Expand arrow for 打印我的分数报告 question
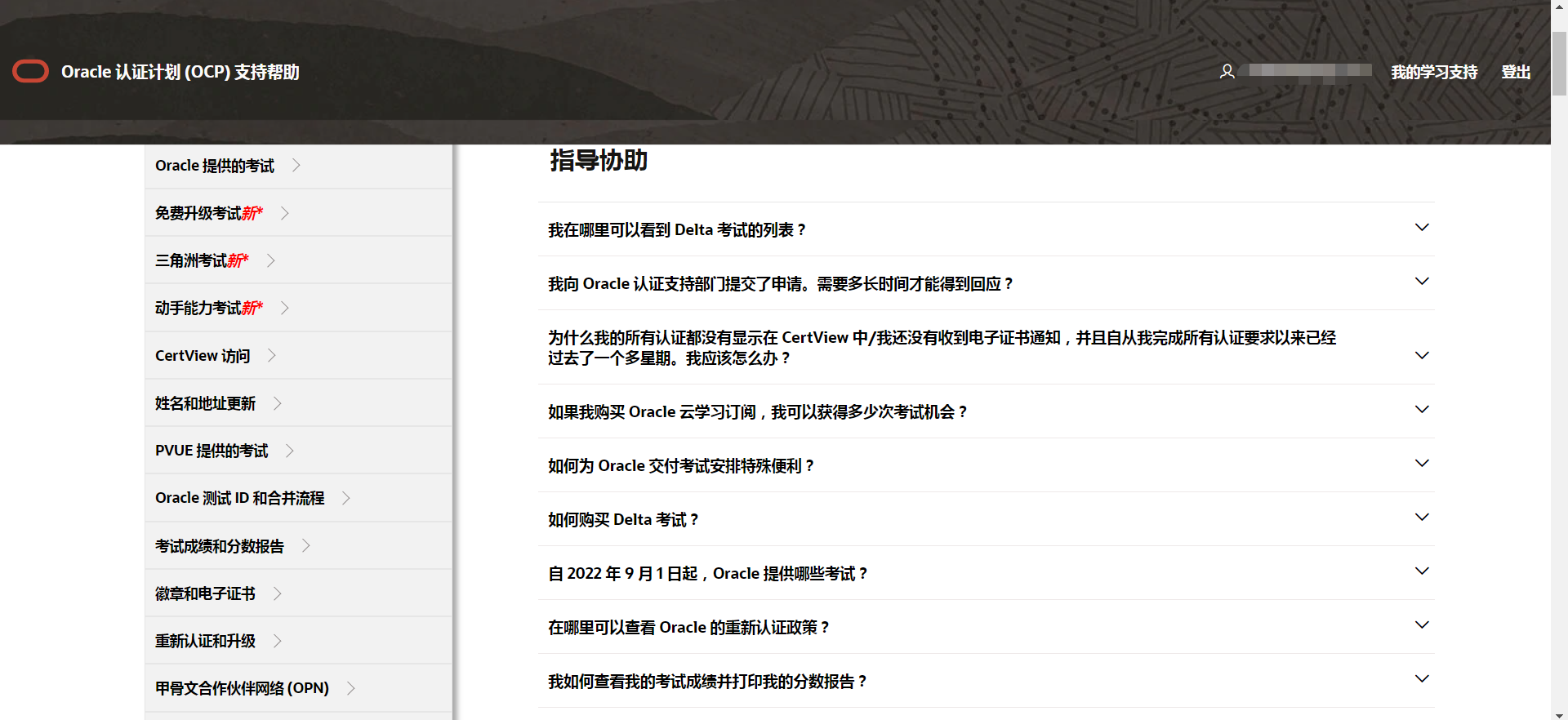The image size is (1568, 720). tap(1422, 679)
